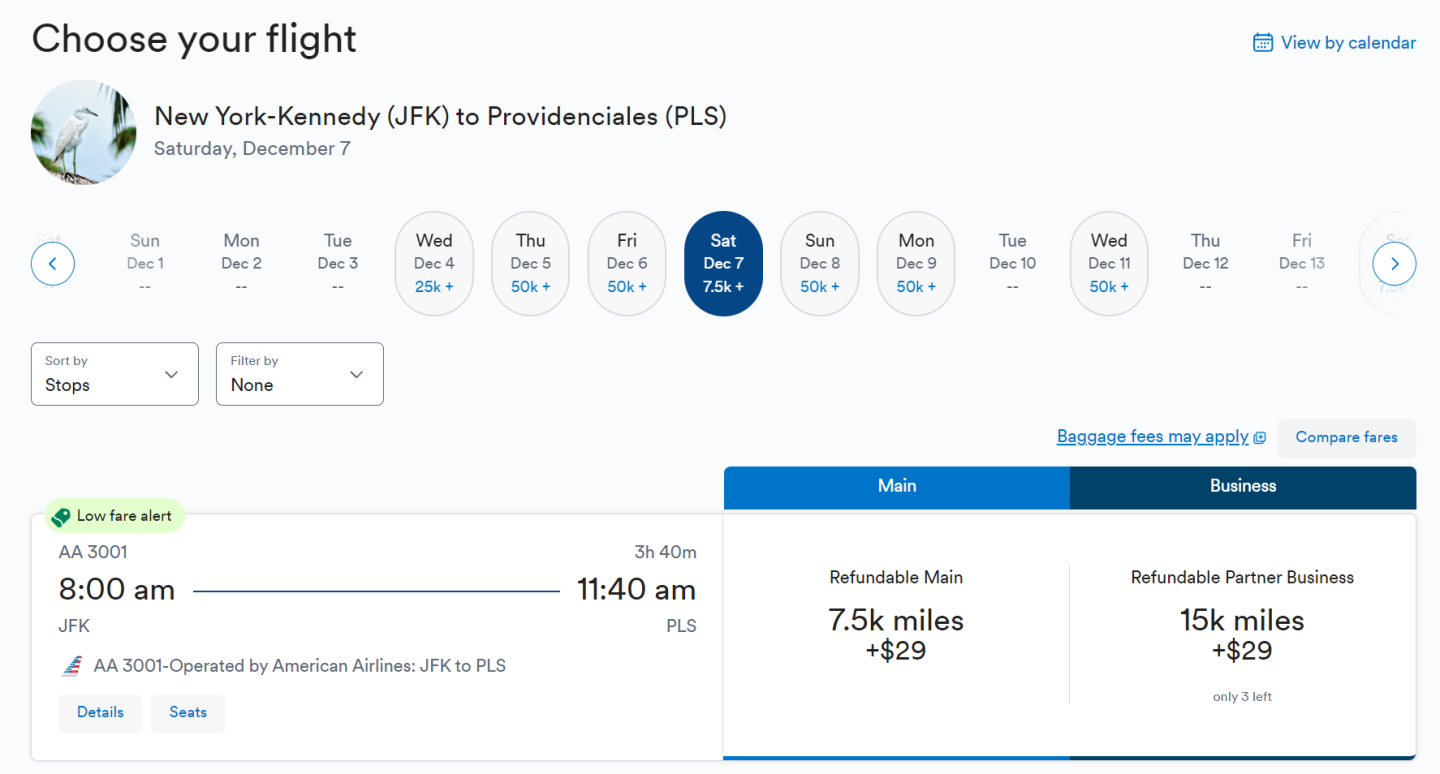This screenshot has height=774, width=1440.
Task: Switch to the Business cabin tab
Action: pyautogui.click(x=1242, y=487)
